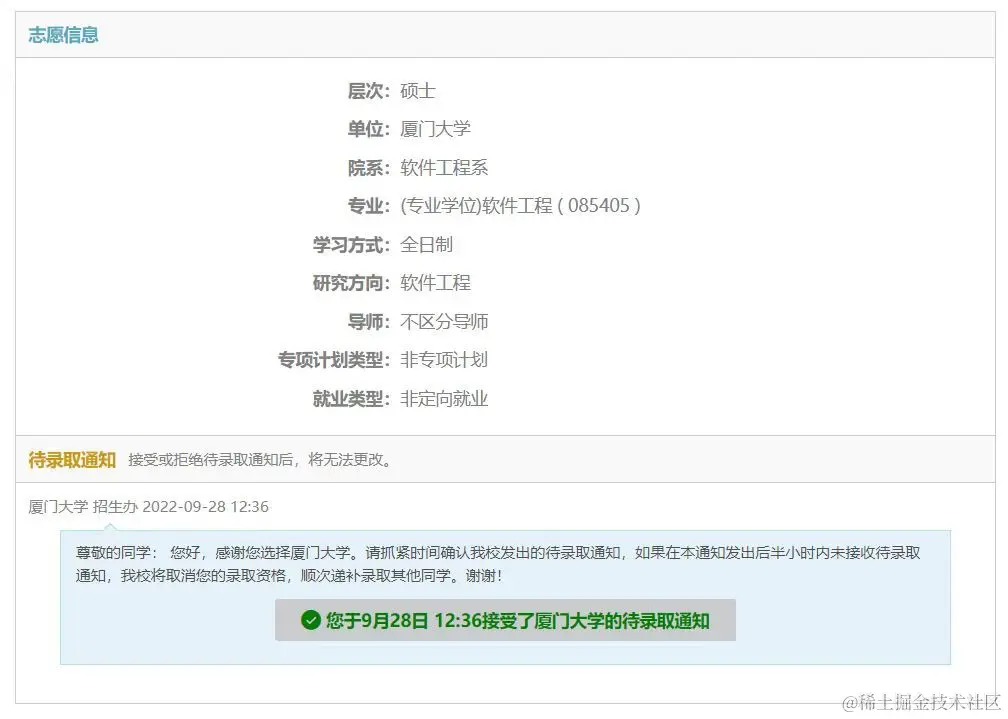Click the 专业 field label
This screenshot has height=719, width=1008.
pos(369,206)
